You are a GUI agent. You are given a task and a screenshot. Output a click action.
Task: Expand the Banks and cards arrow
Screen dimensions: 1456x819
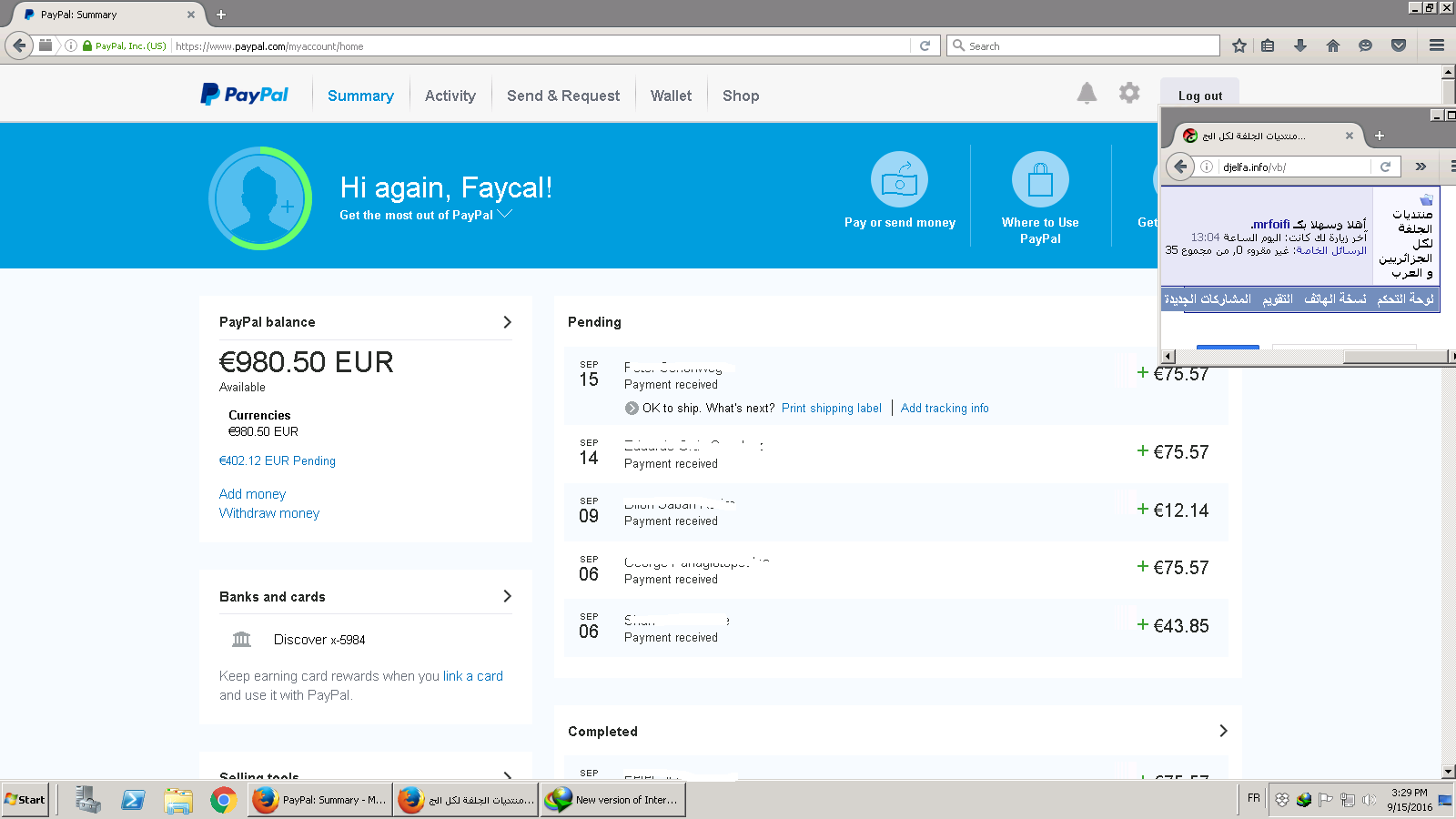click(507, 596)
